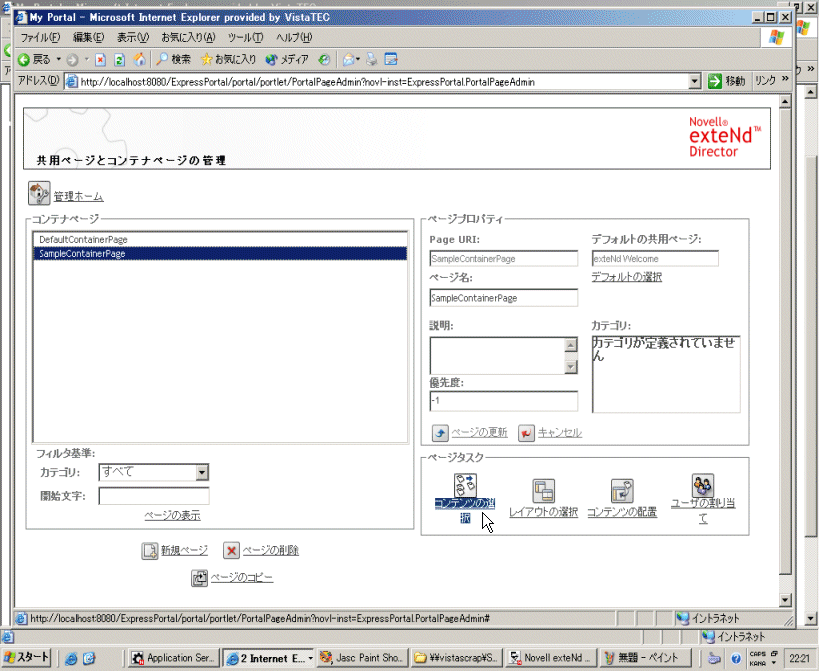Click the red X ページの削除 icon
The width and height of the screenshot is (819, 671).
(x=231, y=550)
